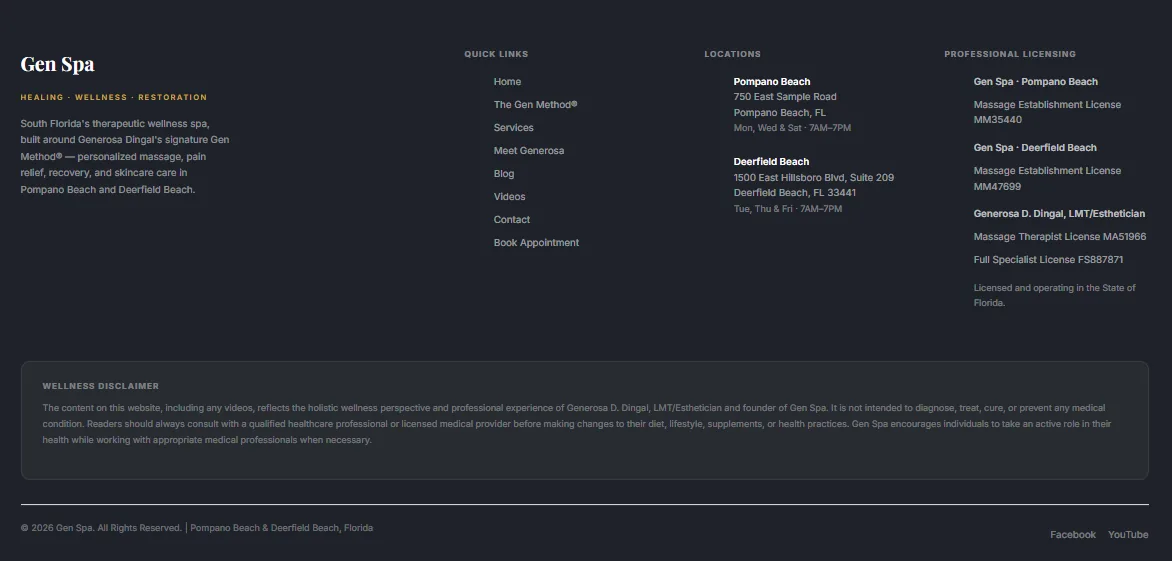Click the Quick Links heading

496,54
